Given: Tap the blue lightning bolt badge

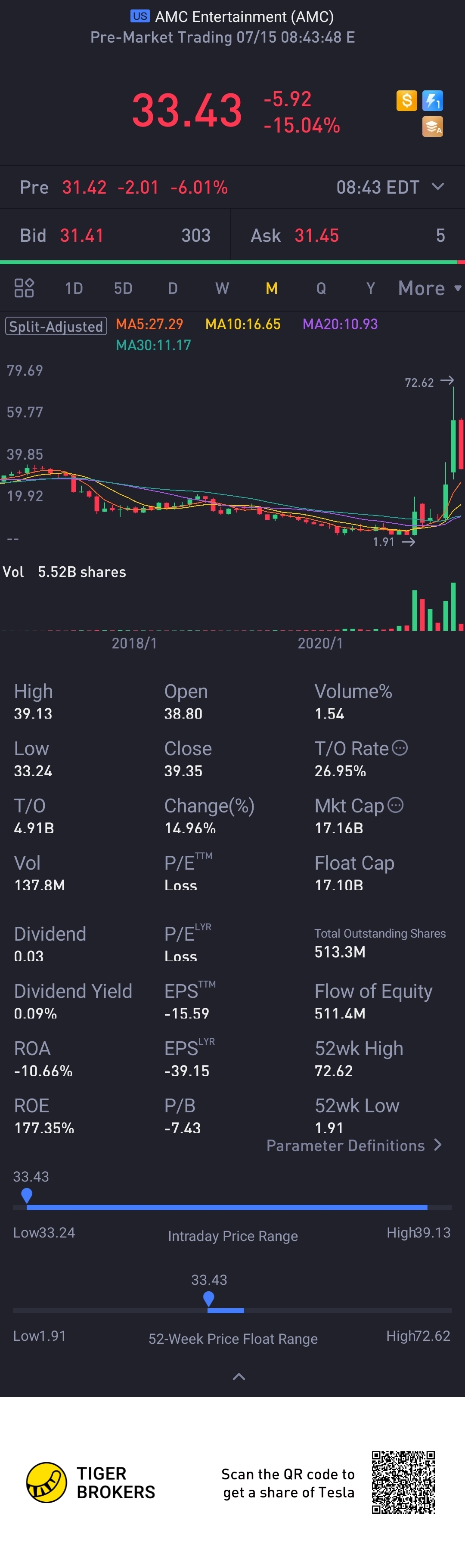Looking at the screenshot, I should pos(433,100).
